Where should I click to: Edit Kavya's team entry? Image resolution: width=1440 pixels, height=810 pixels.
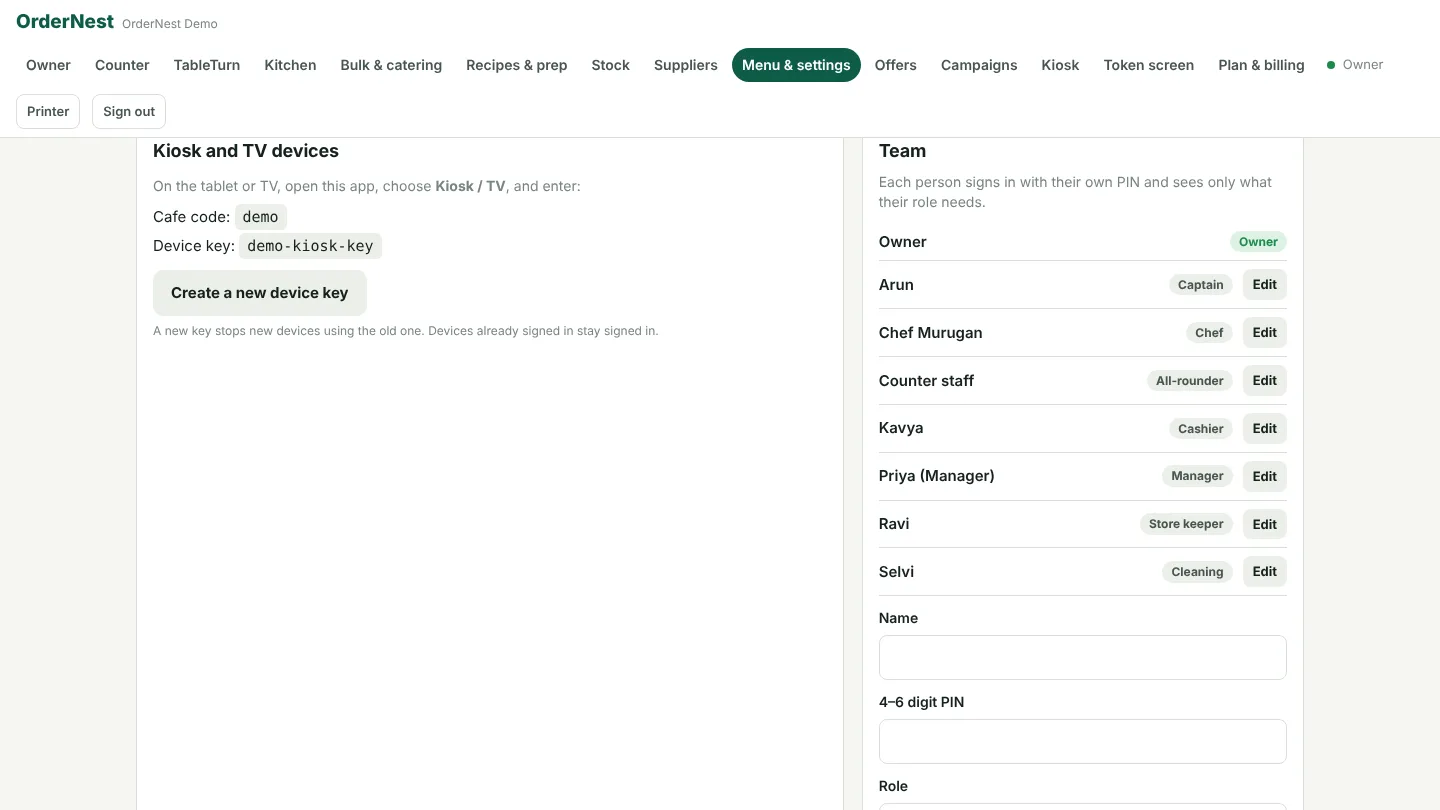point(1265,429)
